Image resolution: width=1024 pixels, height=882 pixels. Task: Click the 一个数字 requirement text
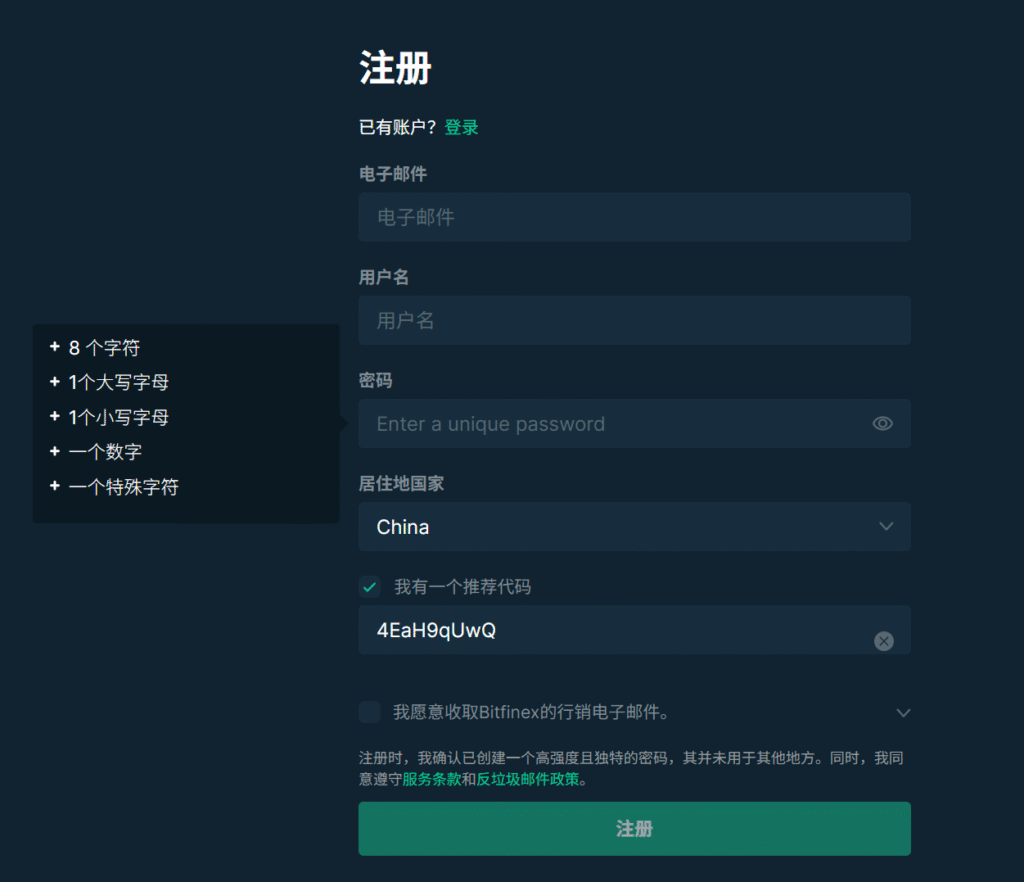pyautogui.click(x=105, y=452)
